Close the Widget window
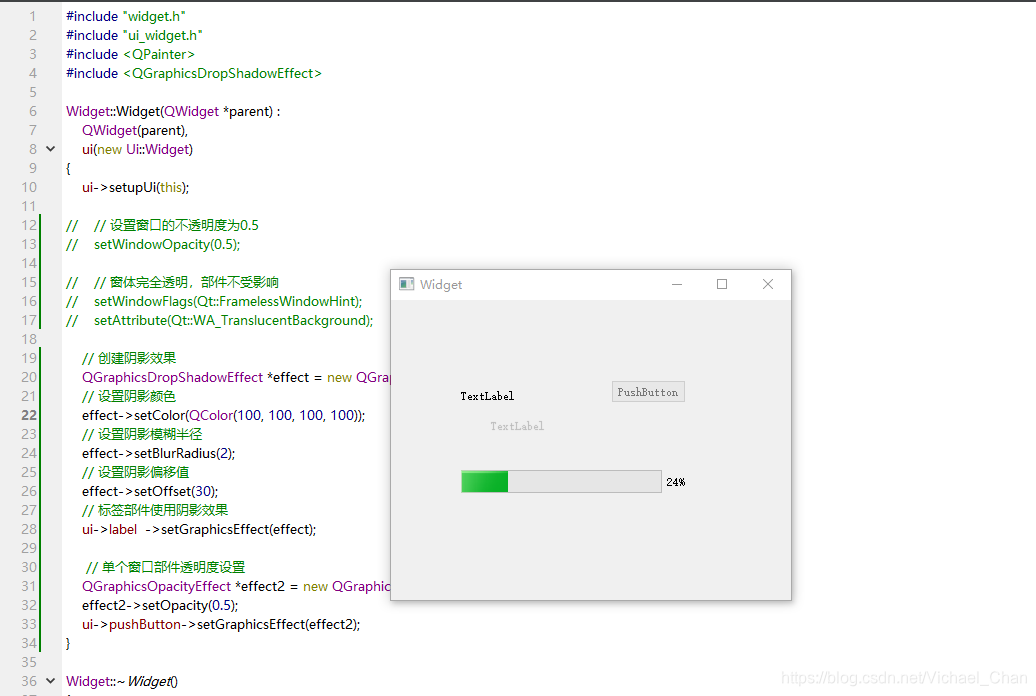The height and width of the screenshot is (696, 1036). point(768,284)
